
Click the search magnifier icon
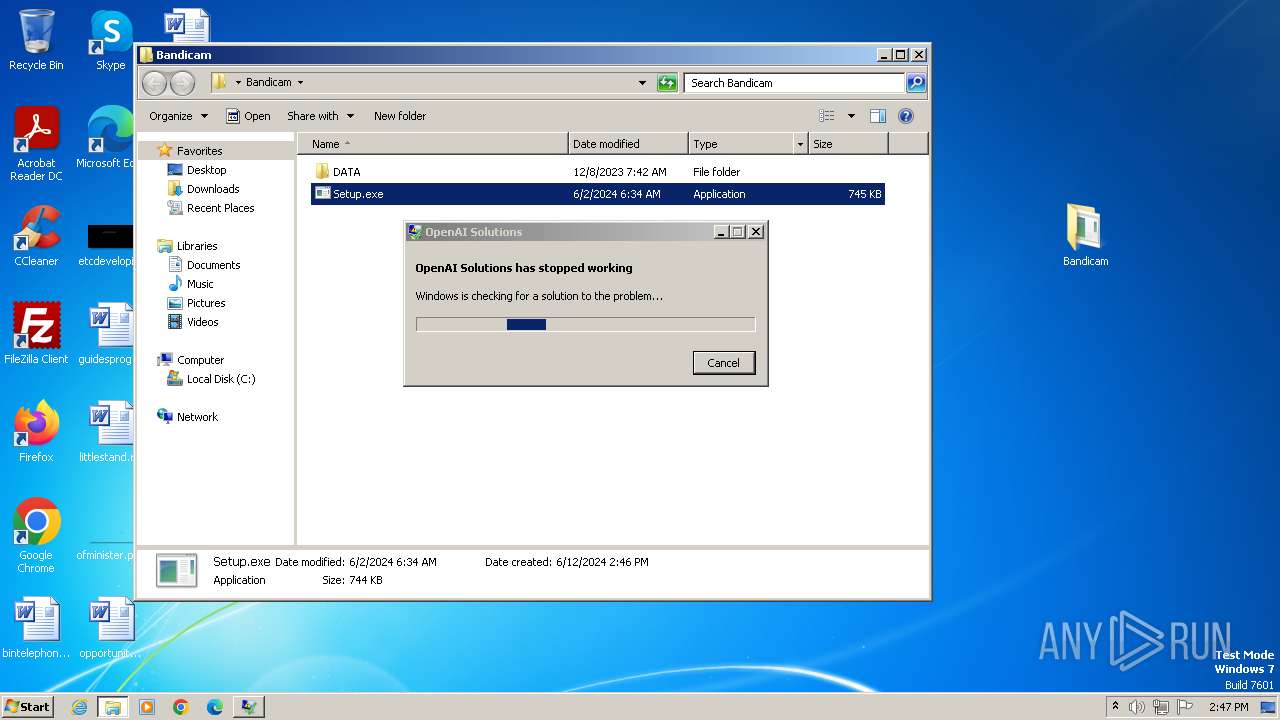coord(915,83)
